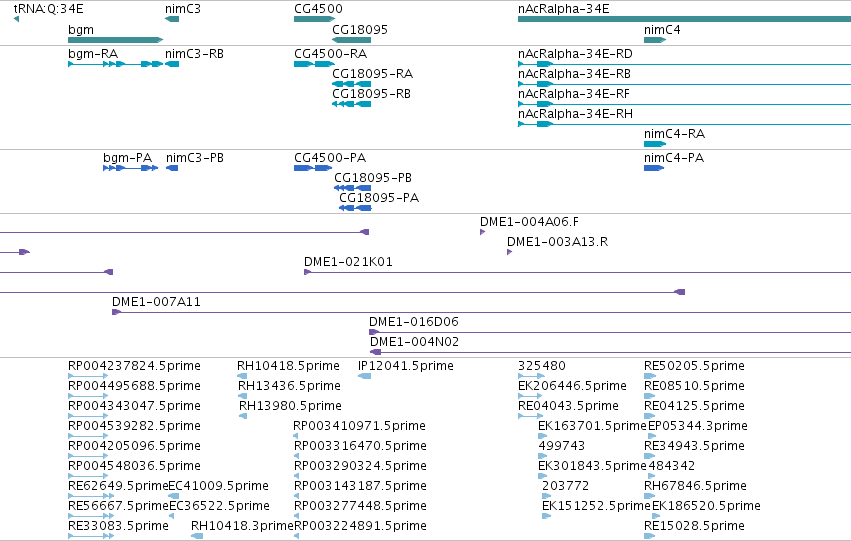The width and height of the screenshot is (851, 541).
Task: Select the nimC4-RA transcript
Action: point(655,144)
